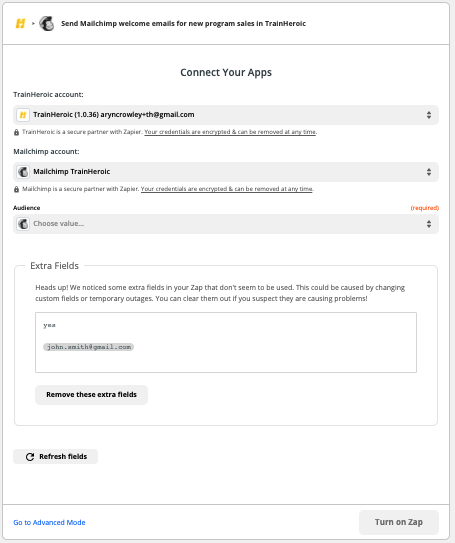Go to Advanced Mode
Screen dimensions: 455x543
[x=49, y=522]
